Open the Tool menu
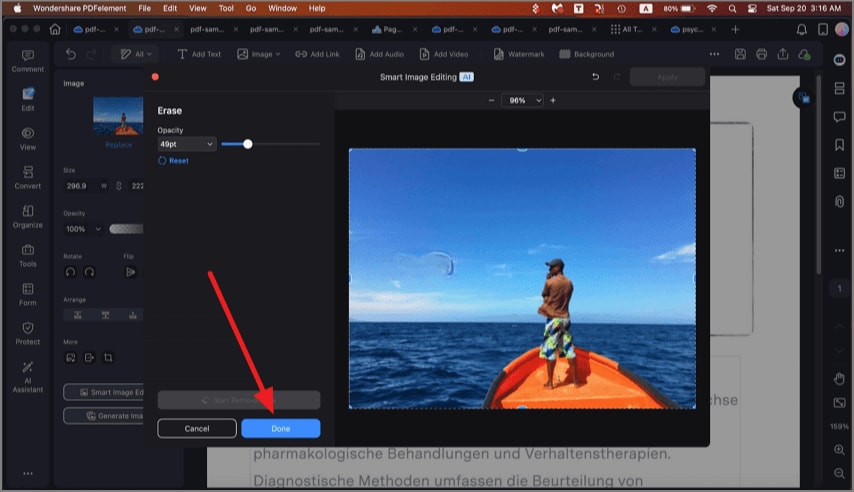Viewport: 854px width, 492px height. click(226, 8)
